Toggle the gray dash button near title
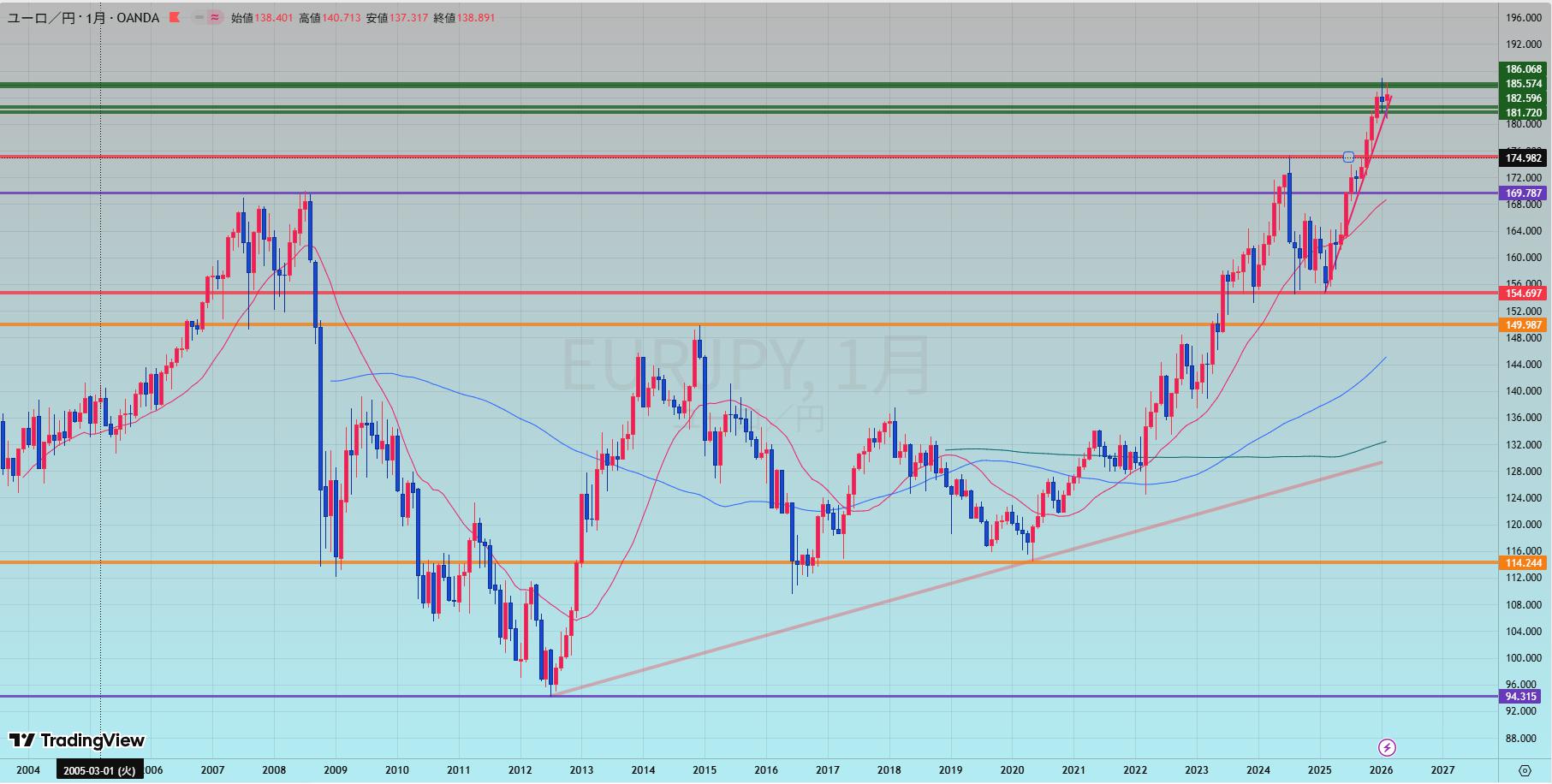1552x784 pixels. pos(199,18)
